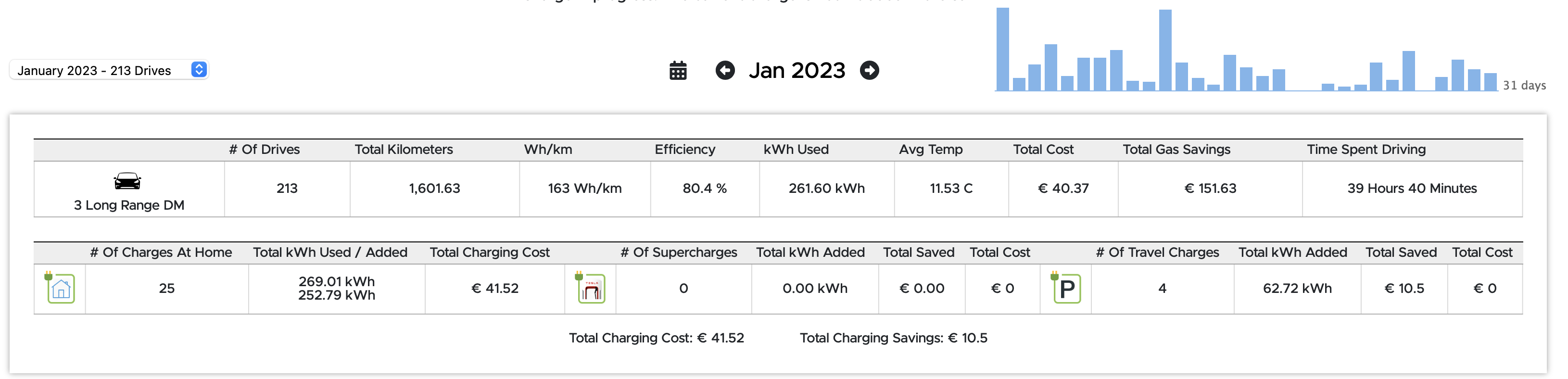Viewport: 1568px width, 379px height.
Task: Click the parking travel charge icon
Action: [1066, 288]
